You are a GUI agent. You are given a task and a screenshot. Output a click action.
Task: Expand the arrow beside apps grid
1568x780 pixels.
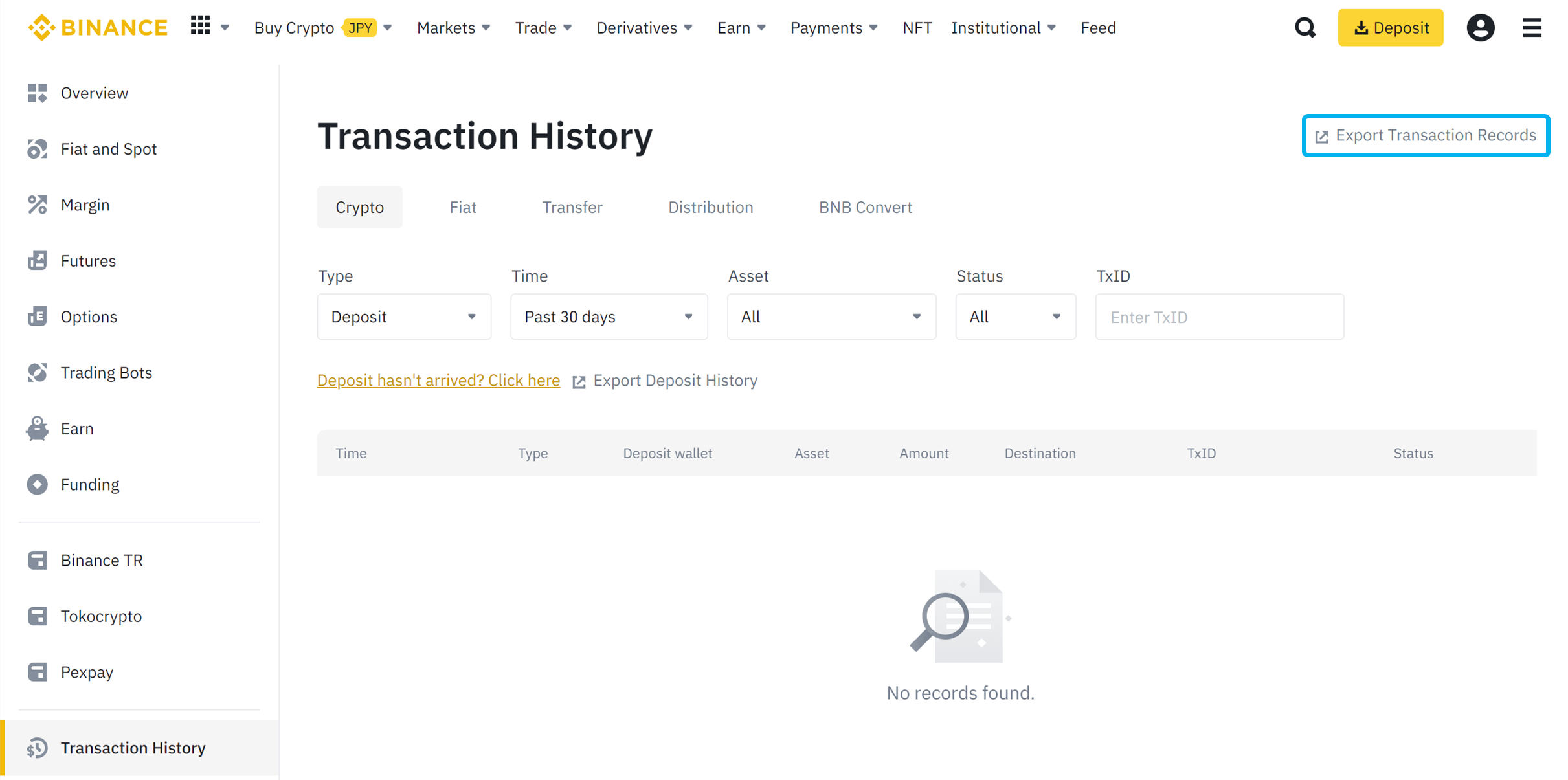point(225,28)
